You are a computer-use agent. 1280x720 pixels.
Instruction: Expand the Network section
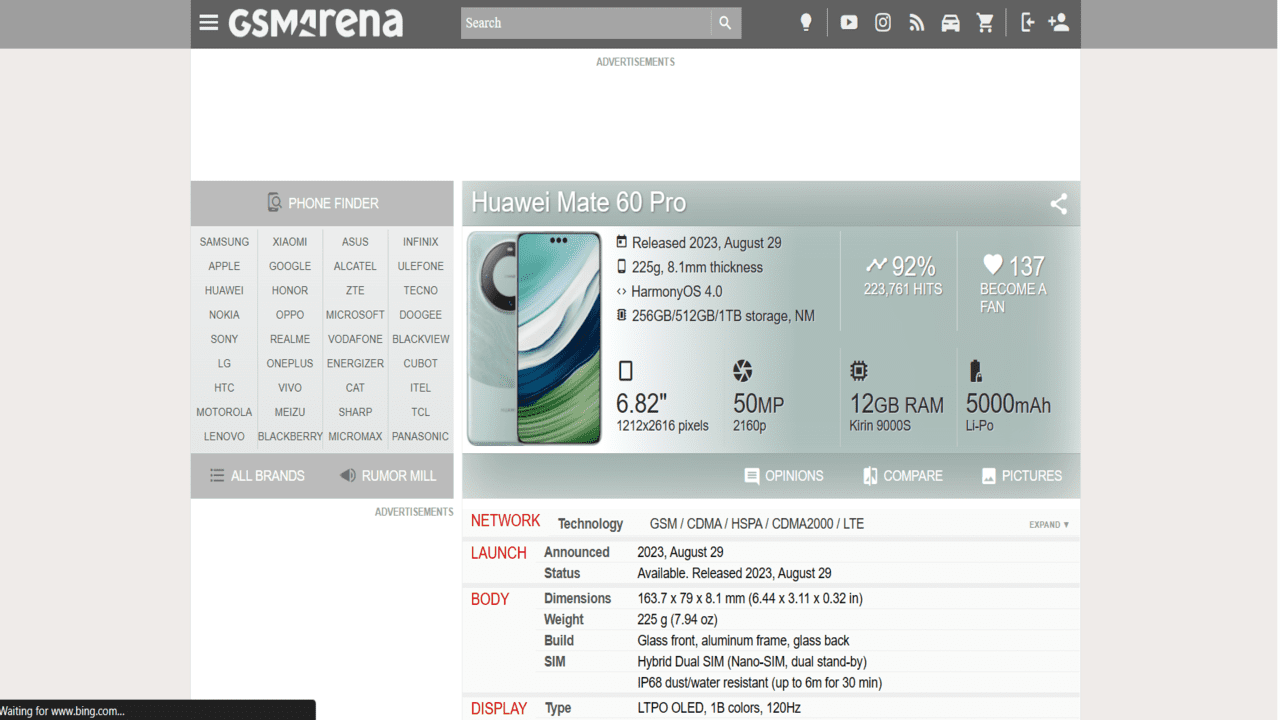click(1049, 525)
